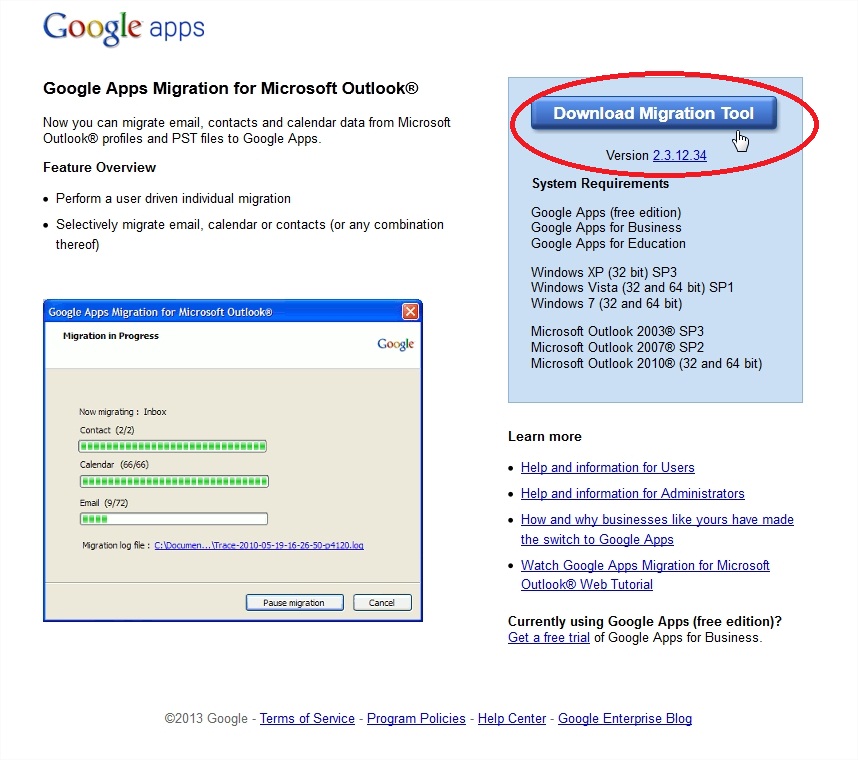Click the Email (9/72) progress bar
Viewport: 858px width, 760px height.
point(174,519)
